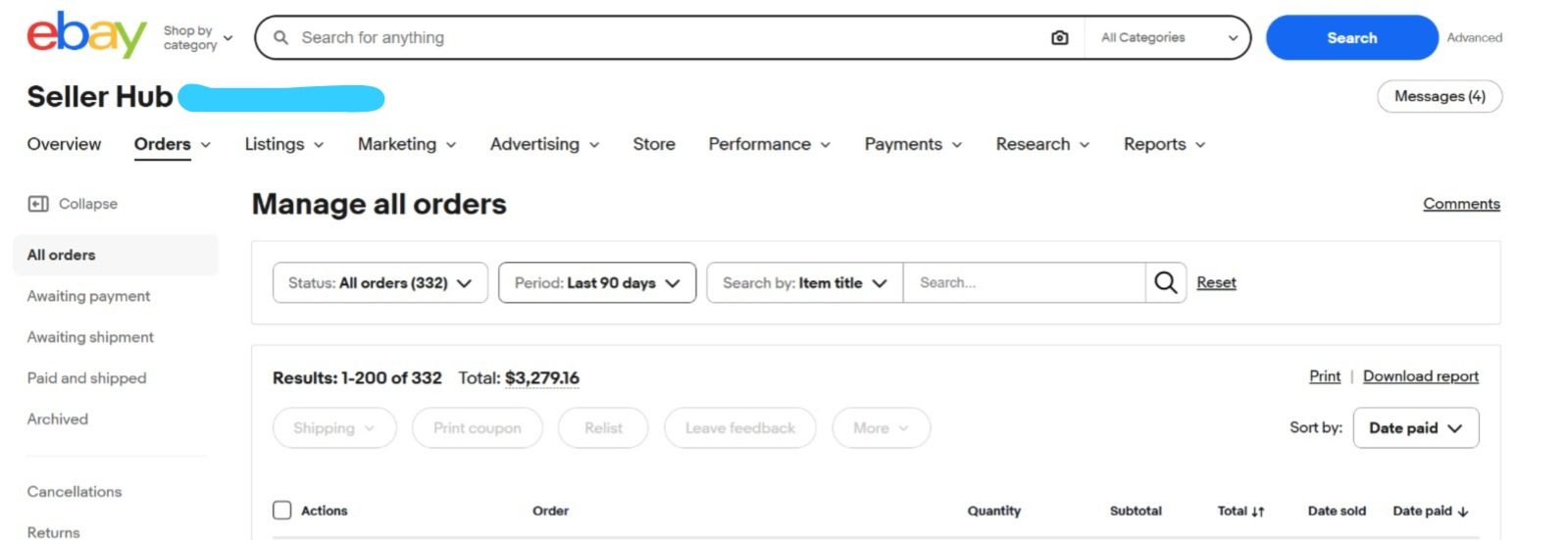Click the Leave feedback button
Viewport: 1568px width, 540px height.
point(740,428)
